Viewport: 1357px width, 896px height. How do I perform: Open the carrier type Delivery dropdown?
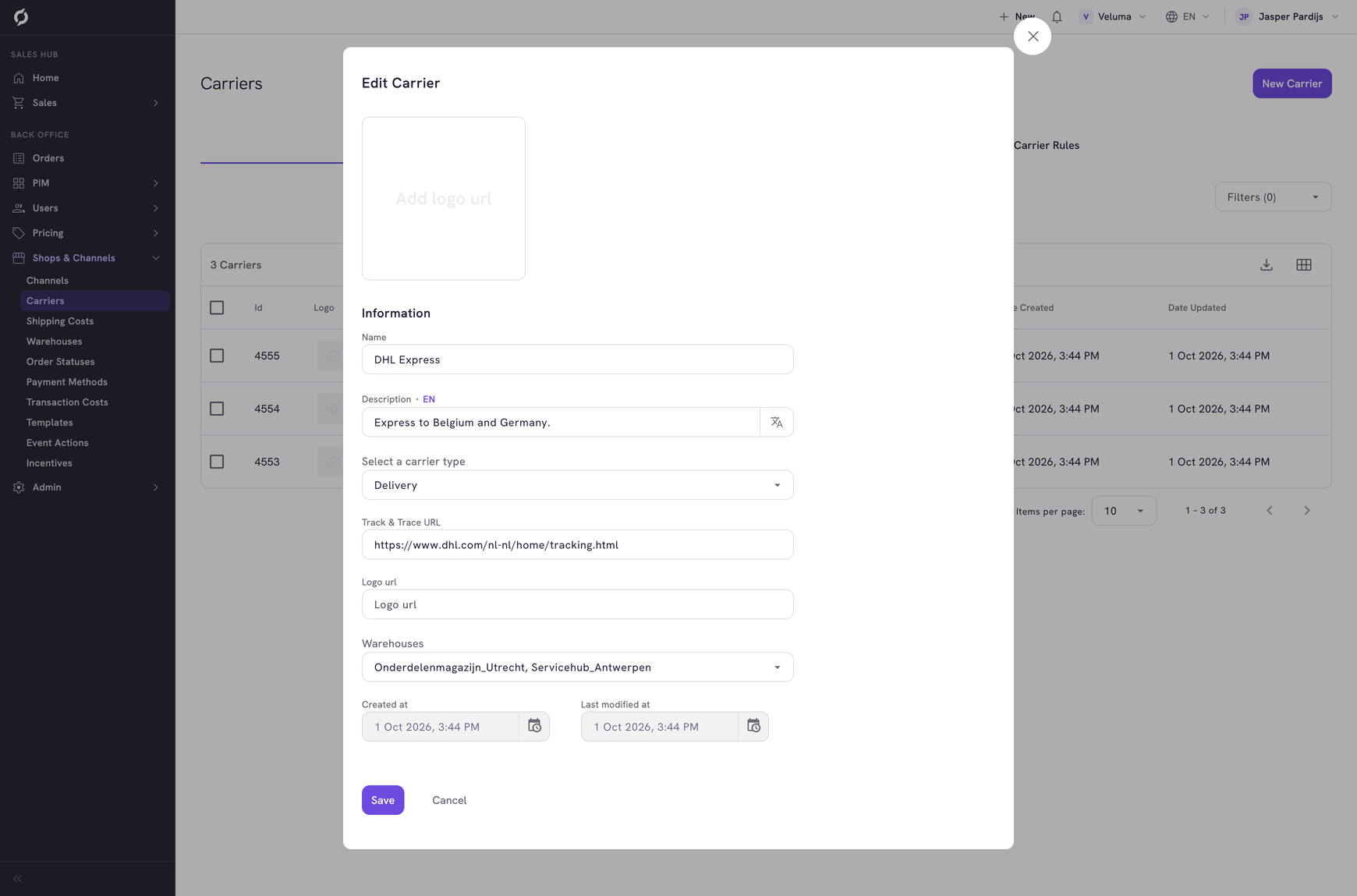click(x=578, y=485)
